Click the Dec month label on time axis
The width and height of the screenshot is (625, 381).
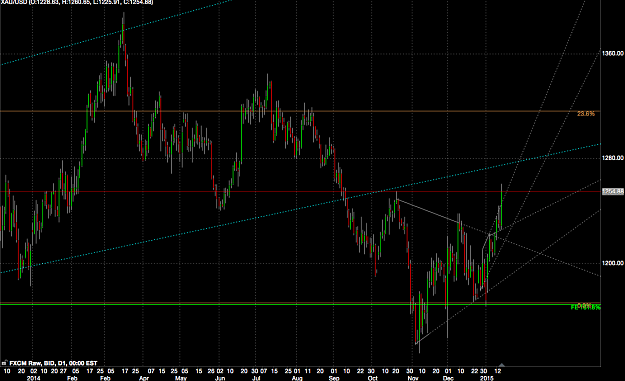click(448, 378)
